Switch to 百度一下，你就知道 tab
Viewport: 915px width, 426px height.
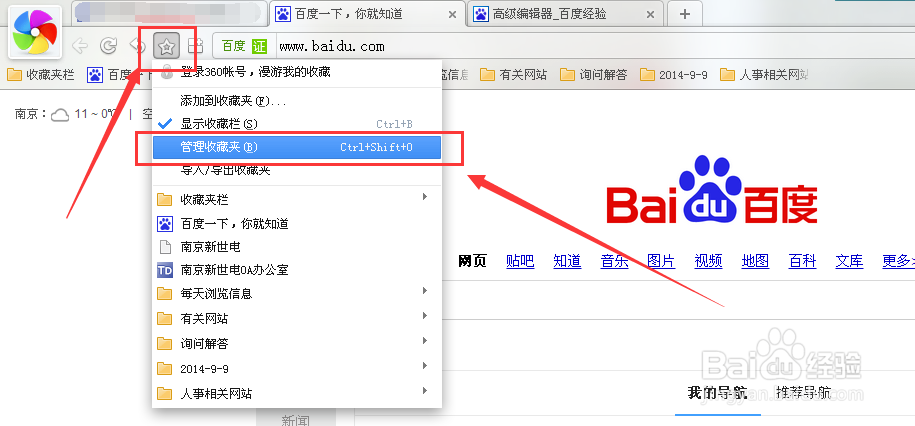pos(366,14)
